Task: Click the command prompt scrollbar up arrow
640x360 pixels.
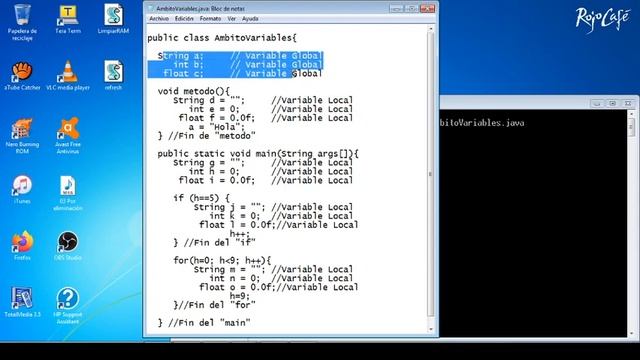Action: pos(631,114)
